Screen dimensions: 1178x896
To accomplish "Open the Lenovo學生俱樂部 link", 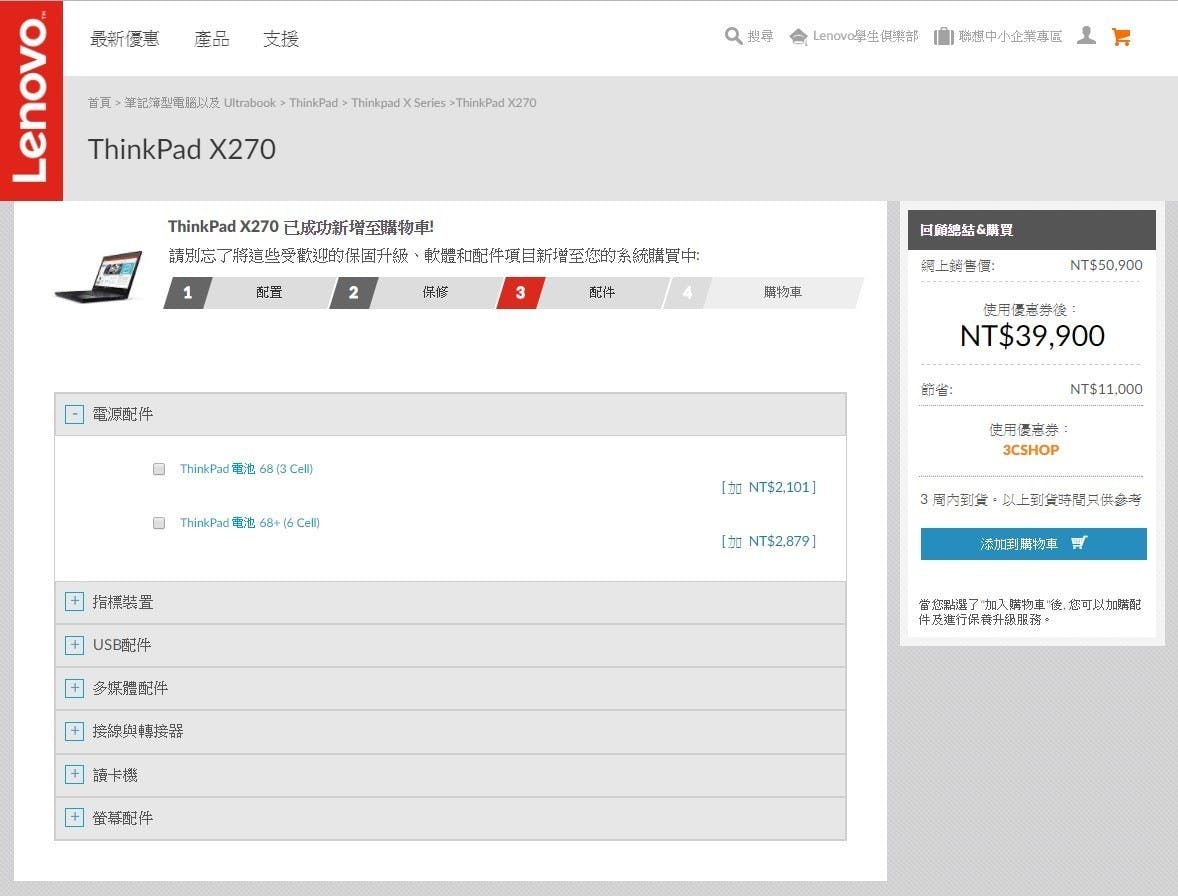I will 865,36.
